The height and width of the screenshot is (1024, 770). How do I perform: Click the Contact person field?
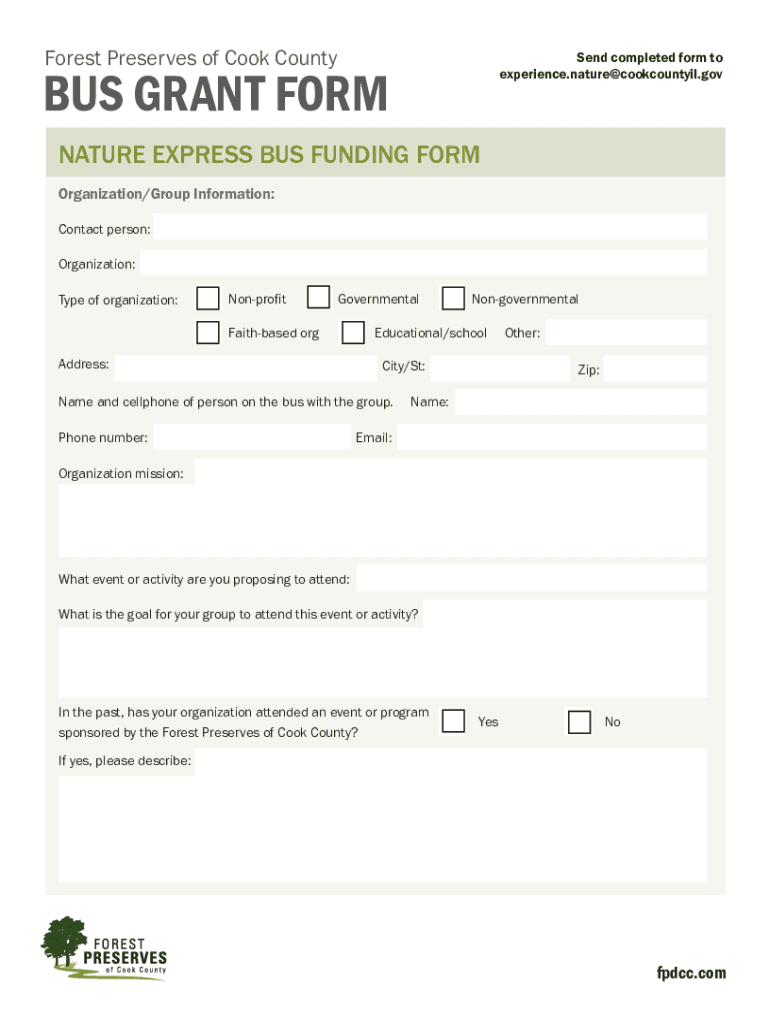click(430, 228)
